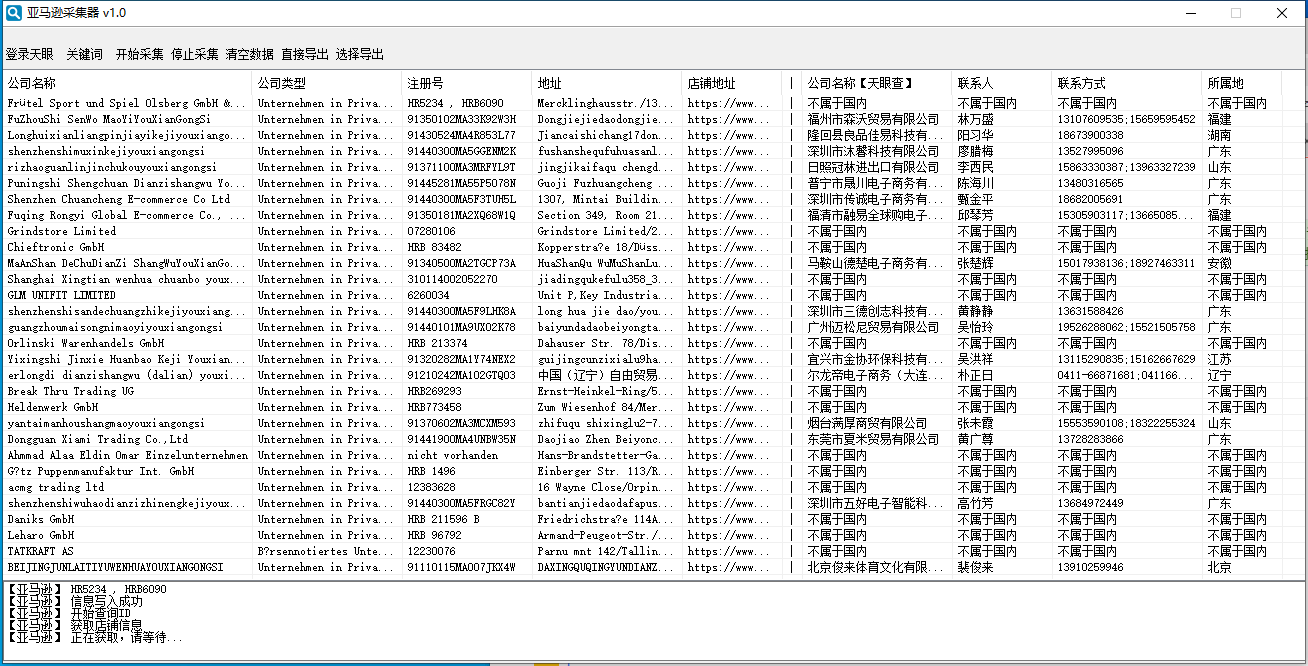Select the BEIJINGJUNLAITIYUWENHUAYOUXIANGONGSI row

(643, 567)
